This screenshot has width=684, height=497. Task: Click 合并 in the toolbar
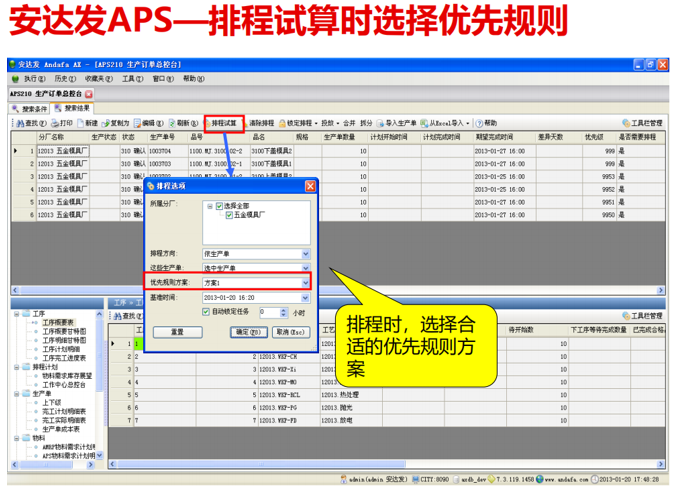point(349,123)
